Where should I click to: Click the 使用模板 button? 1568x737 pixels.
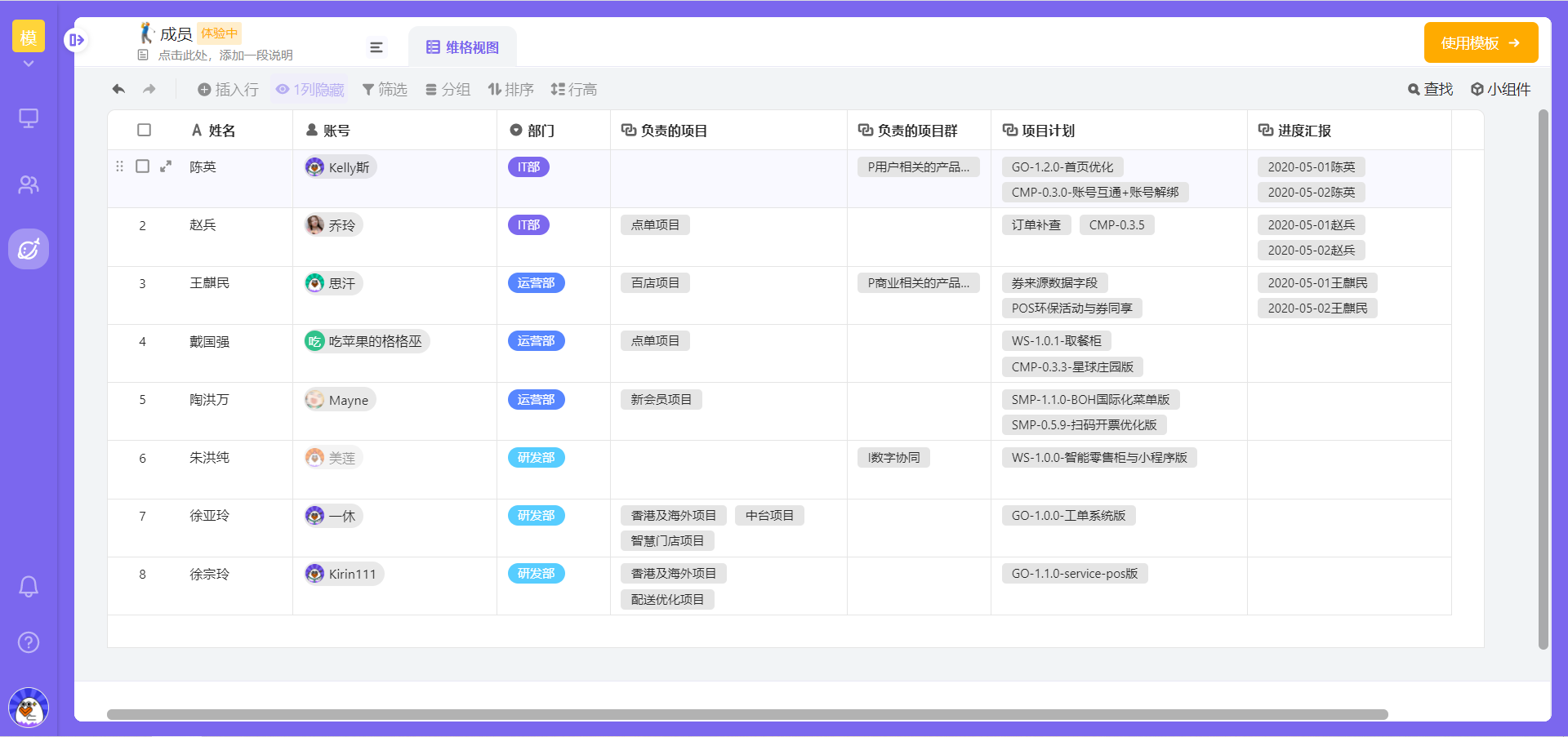pyautogui.click(x=1480, y=42)
